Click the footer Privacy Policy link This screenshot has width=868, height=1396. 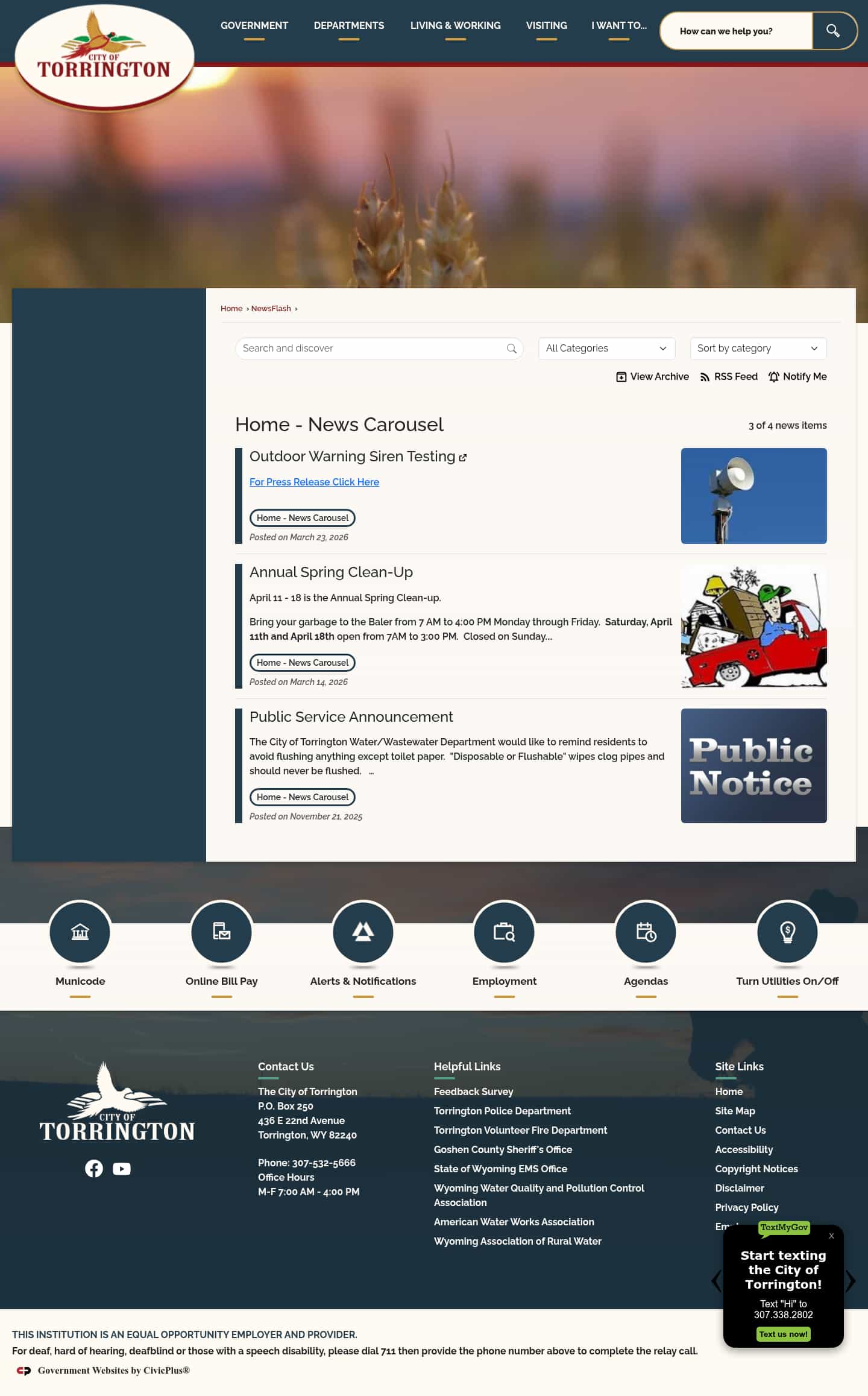tap(747, 1207)
